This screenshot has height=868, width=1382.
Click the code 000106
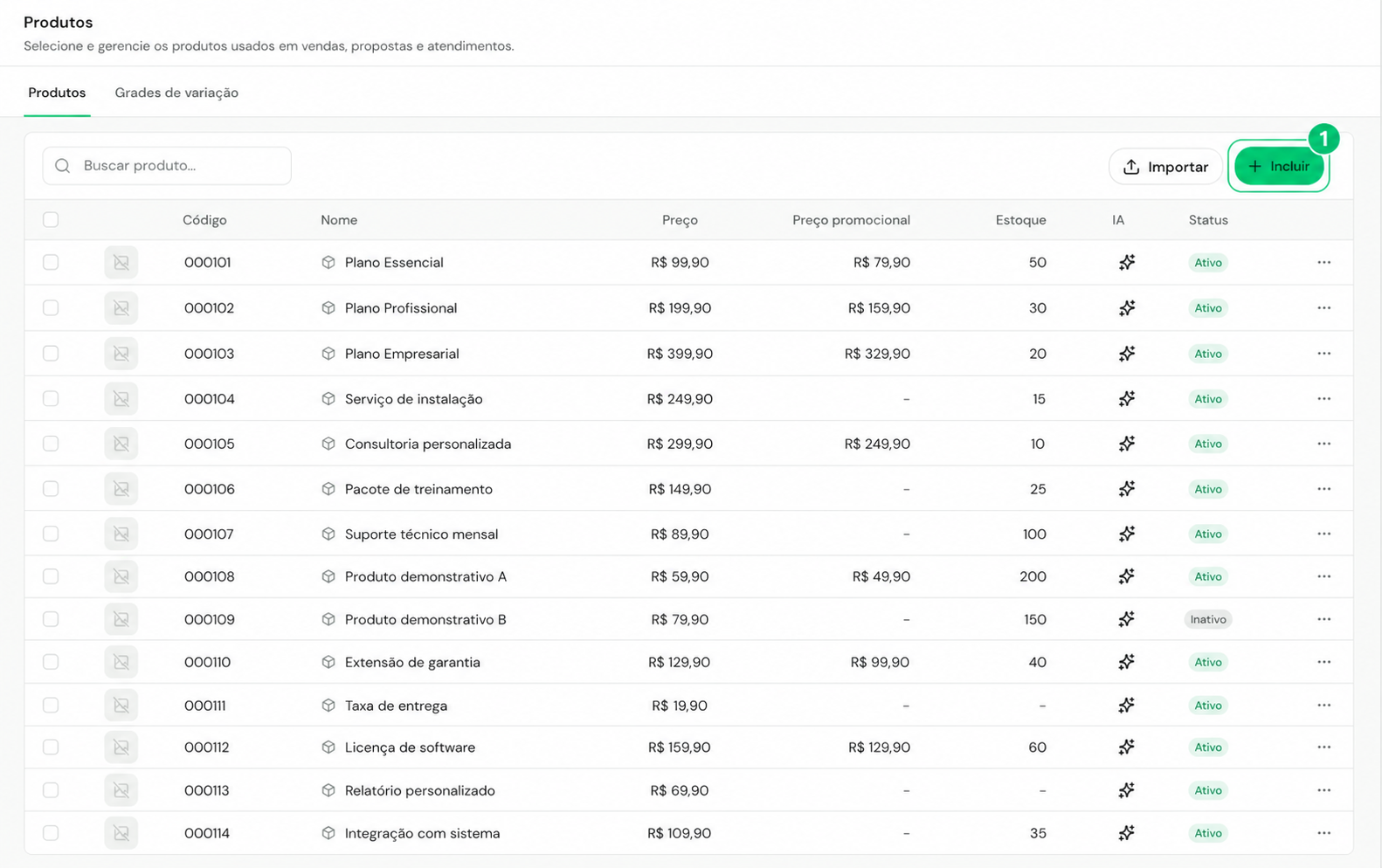pyautogui.click(x=210, y=489)
